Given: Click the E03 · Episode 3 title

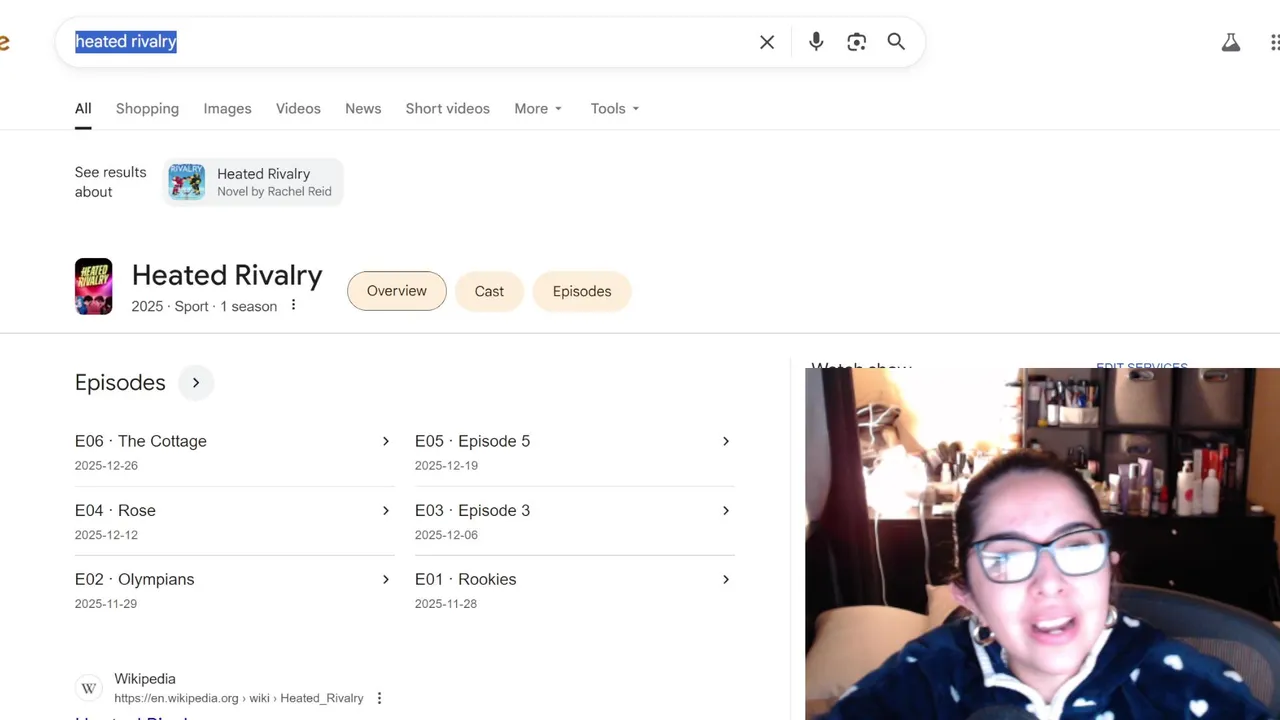Looking at the screenshot, I should (472, 510).
